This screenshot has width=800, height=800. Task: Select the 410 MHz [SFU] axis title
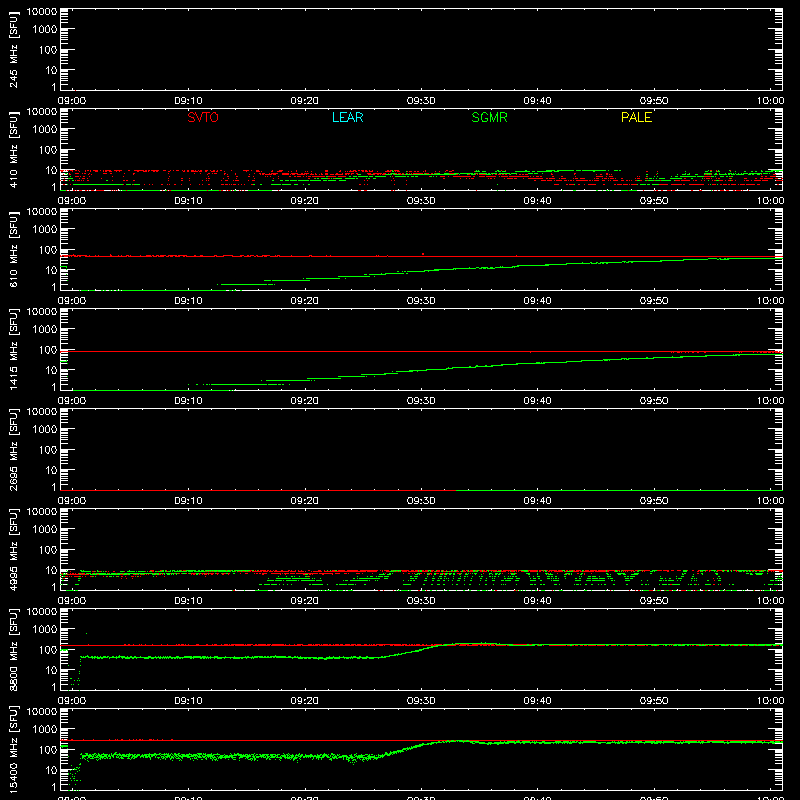point(13,151)
